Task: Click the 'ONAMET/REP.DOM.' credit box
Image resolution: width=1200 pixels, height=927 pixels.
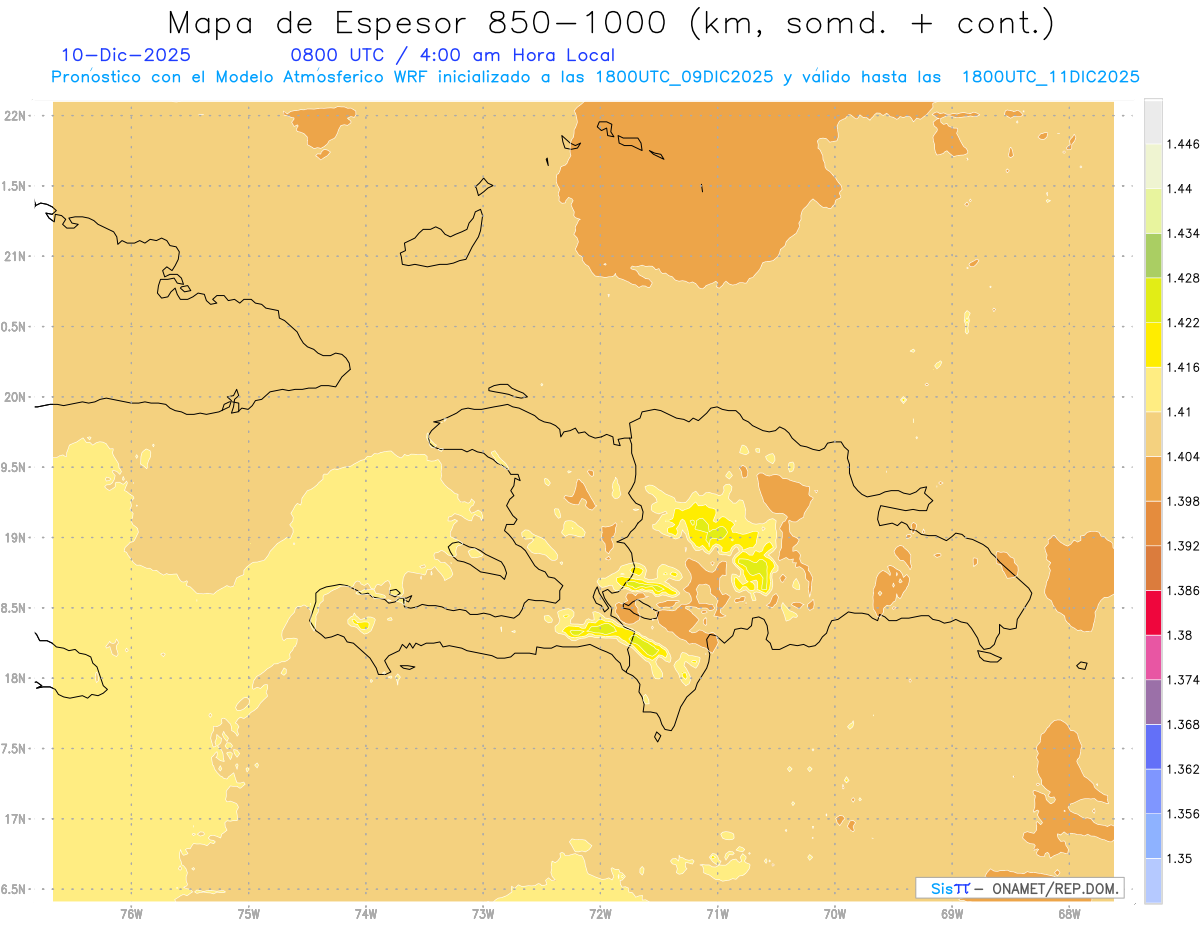Action: click(1020, 888)
